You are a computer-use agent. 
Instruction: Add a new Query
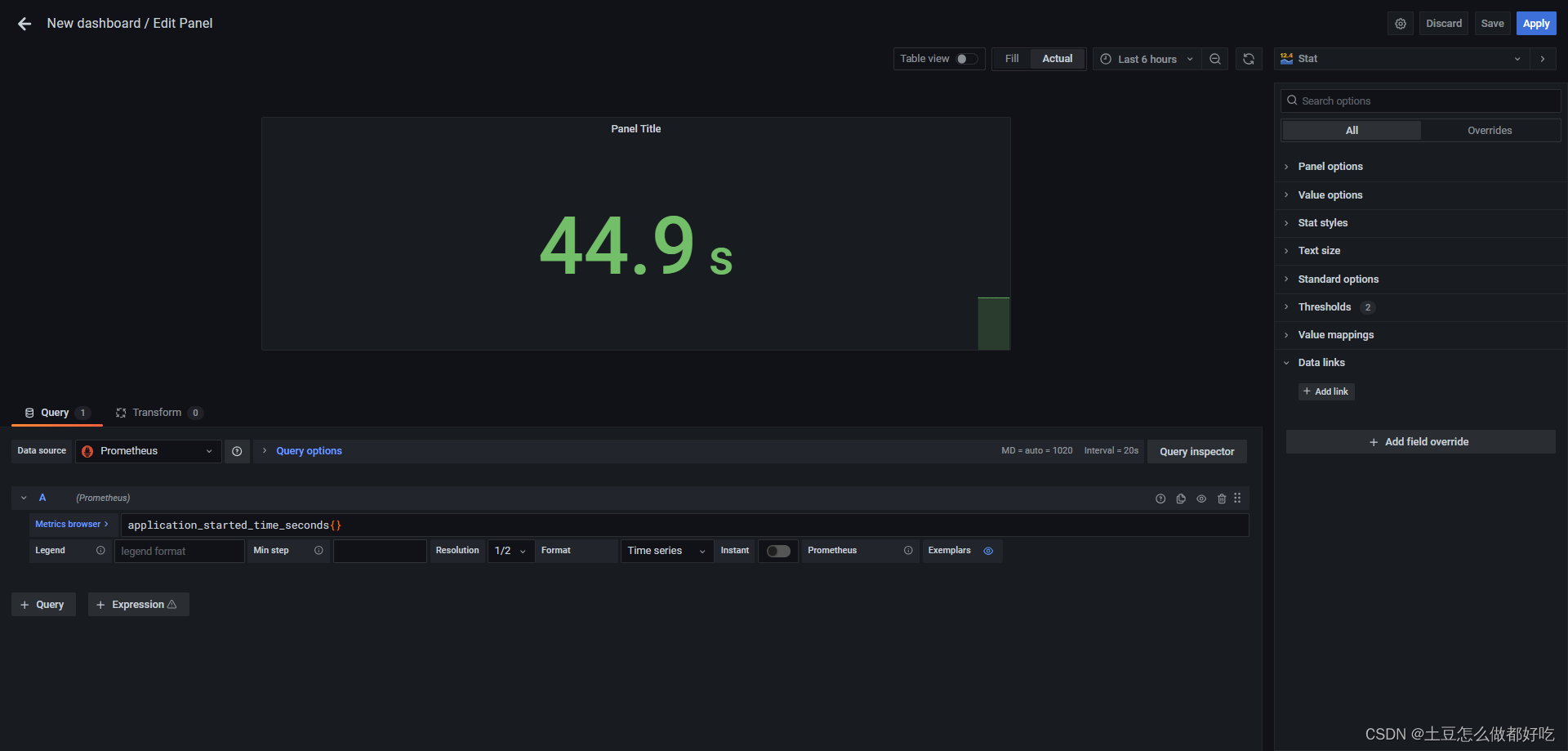43,605
